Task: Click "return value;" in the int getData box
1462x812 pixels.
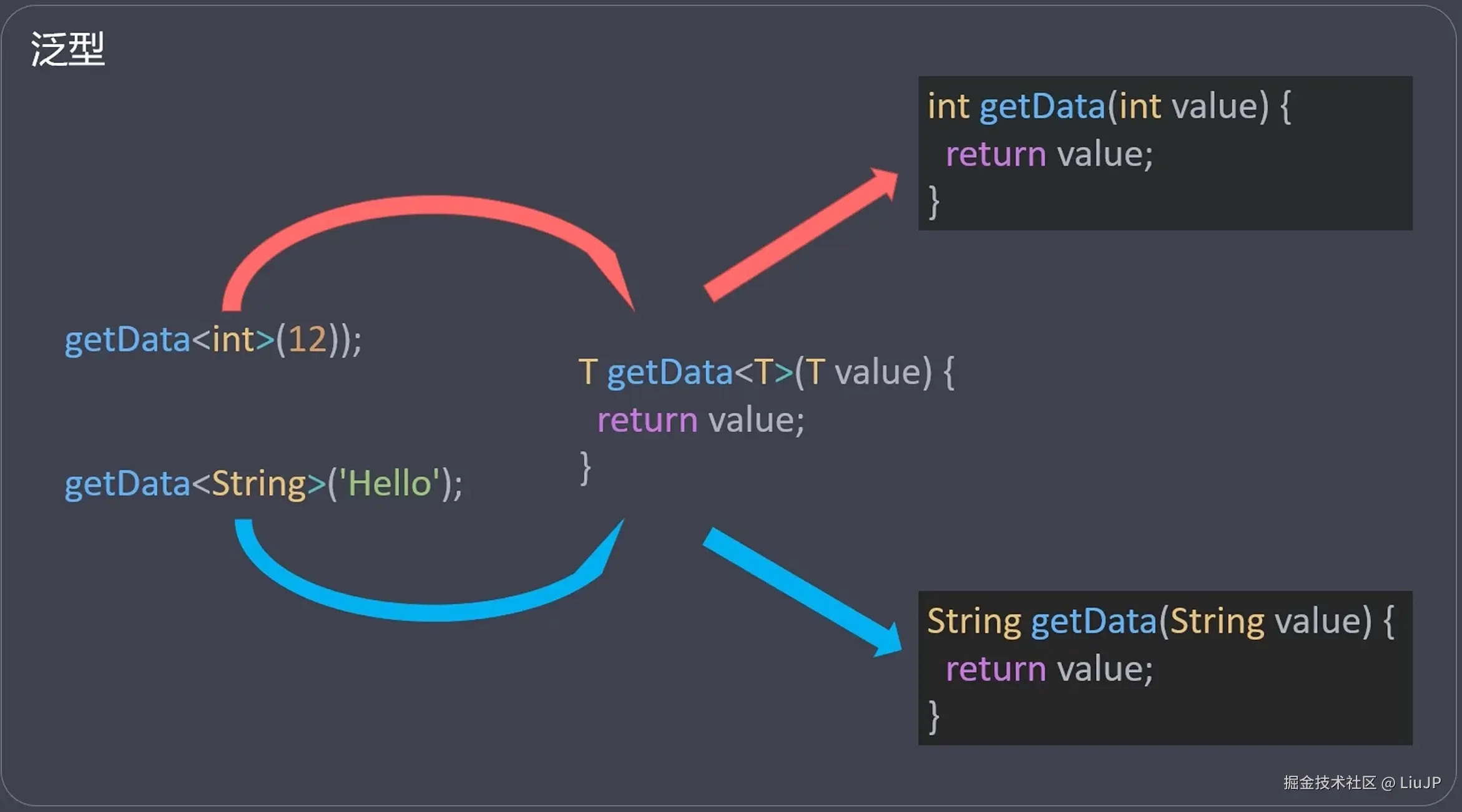Action: [x=1049, y=154]
